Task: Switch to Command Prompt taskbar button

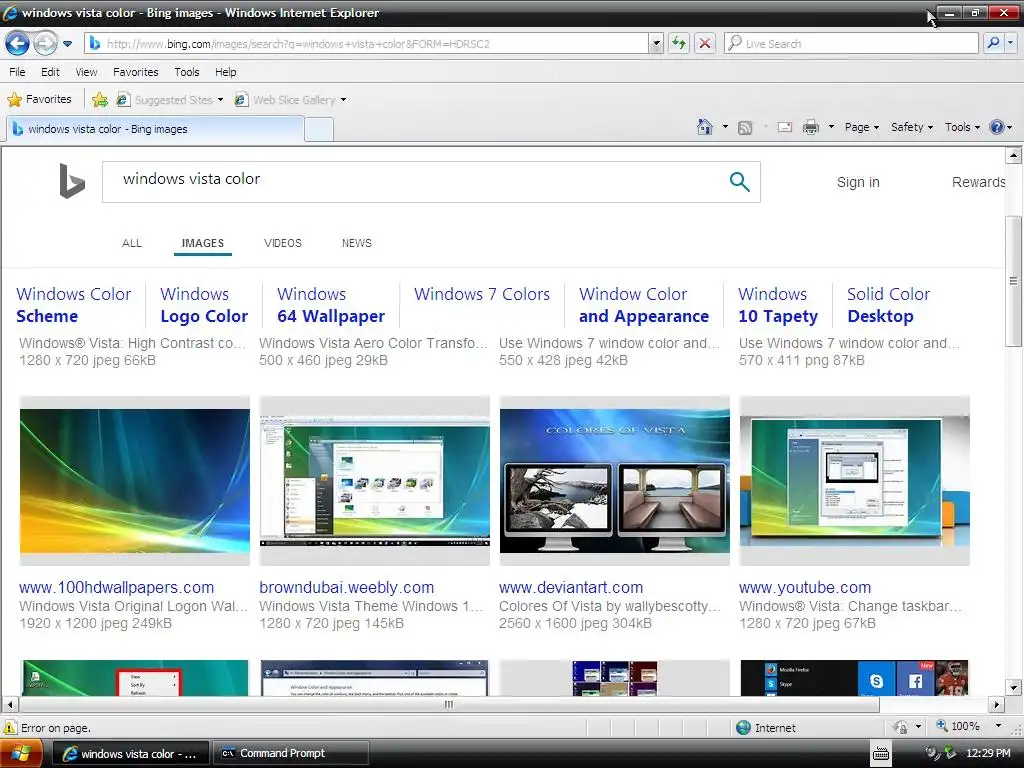Action: (x=291, y=753)
